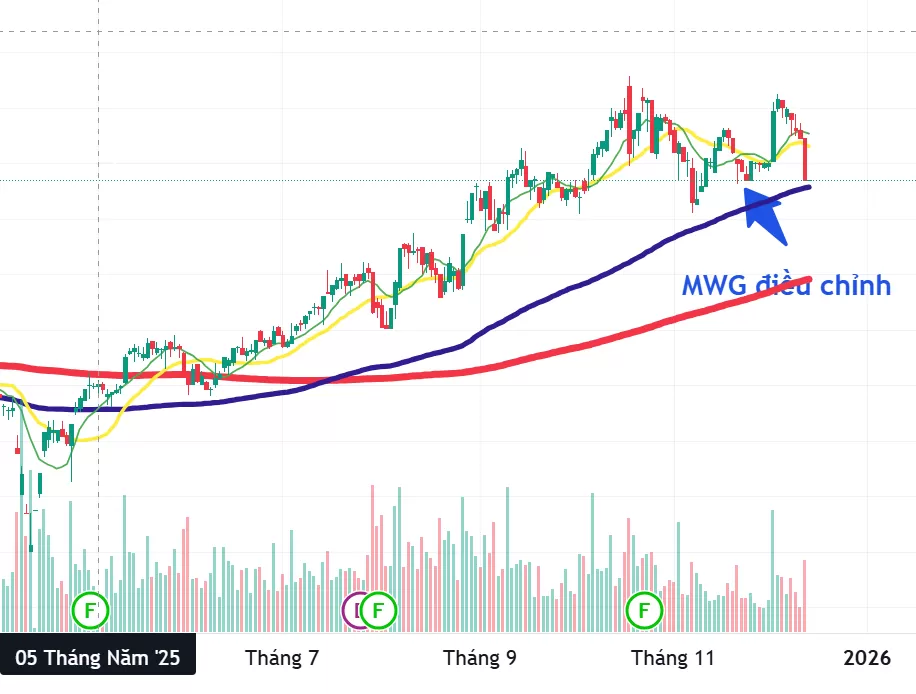Viewport: 916px width, 694px height.
Task: Click the '2026' time axis label
Action: [x=866, y=658]
